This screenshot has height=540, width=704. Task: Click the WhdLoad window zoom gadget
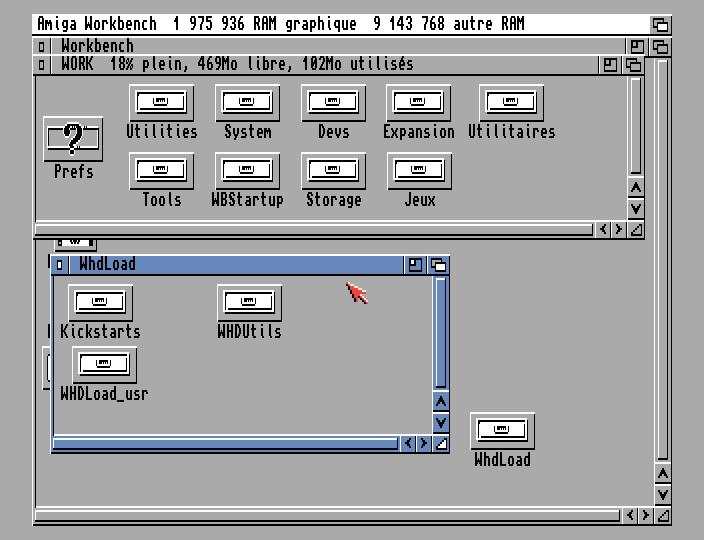[x=415, y=265]
